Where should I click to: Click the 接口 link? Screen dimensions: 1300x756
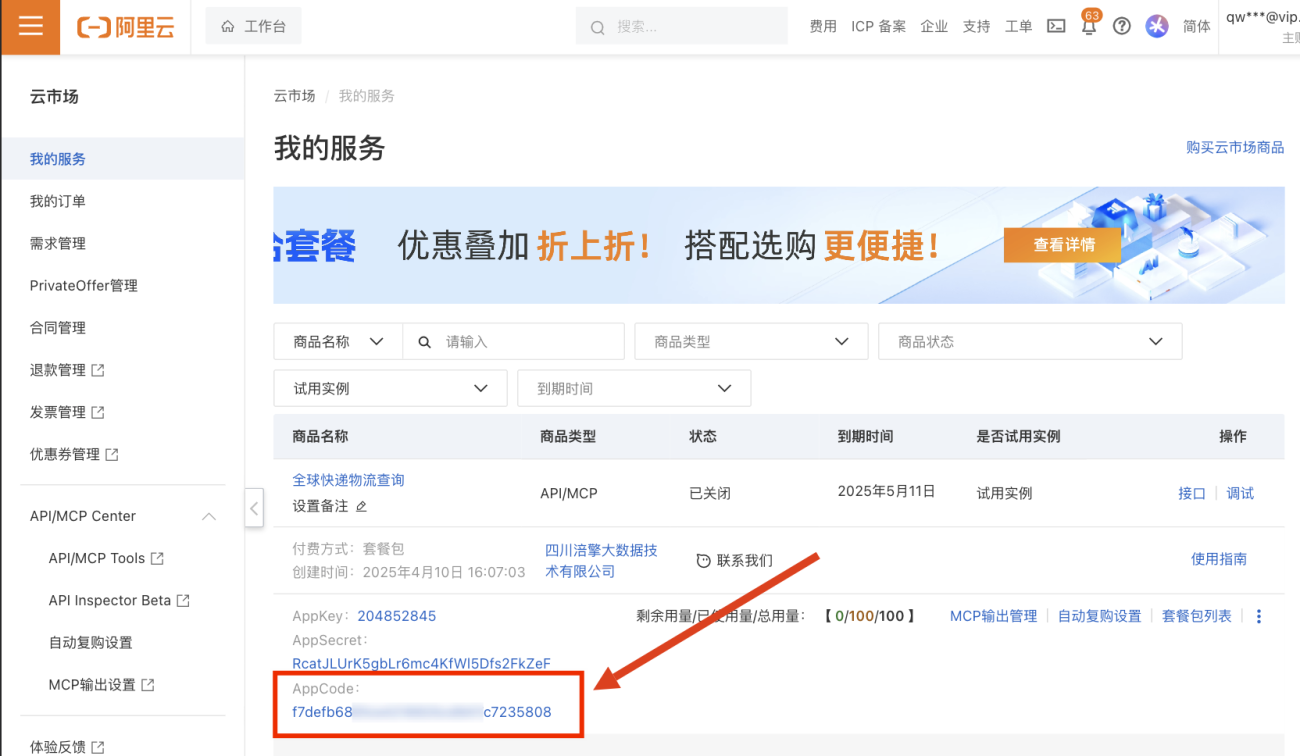click(x=1192, y=493)
